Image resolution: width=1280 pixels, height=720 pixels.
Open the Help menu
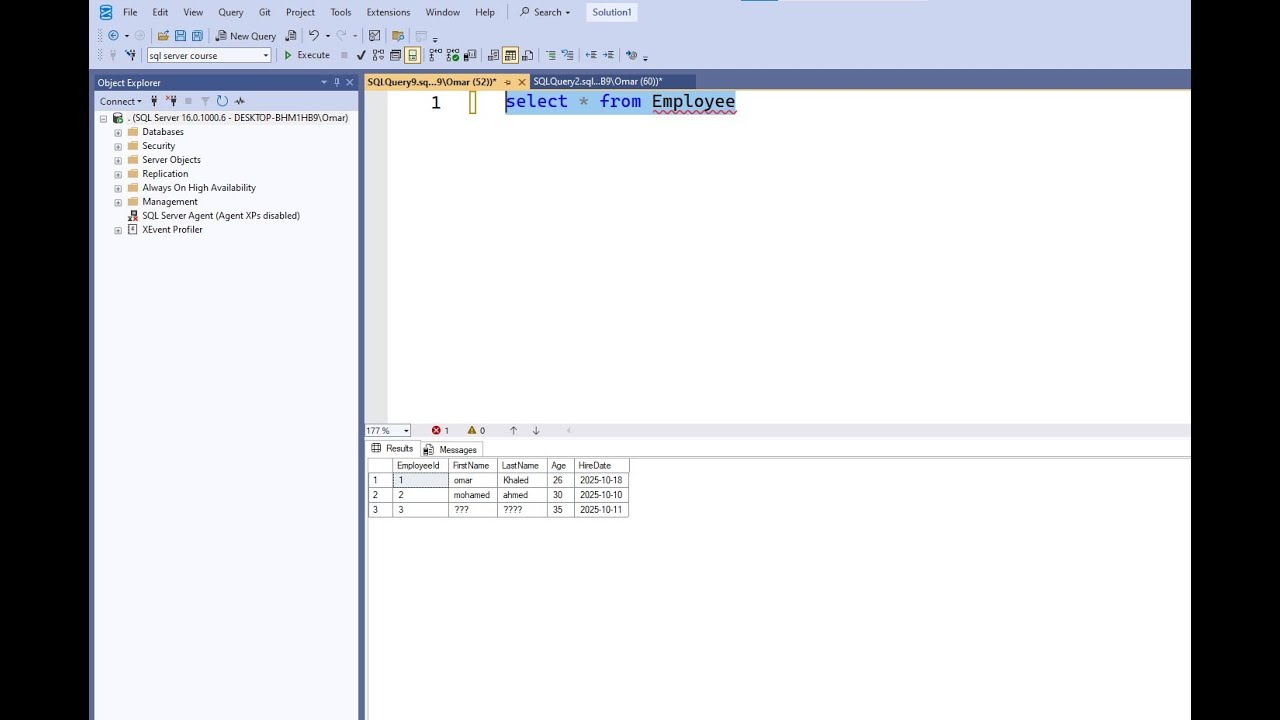(485, 12)
